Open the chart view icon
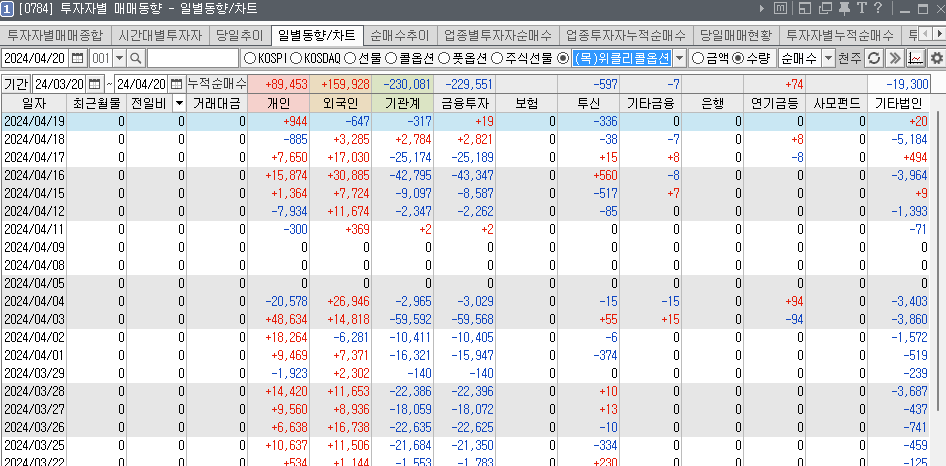 [x=916, y=58]
